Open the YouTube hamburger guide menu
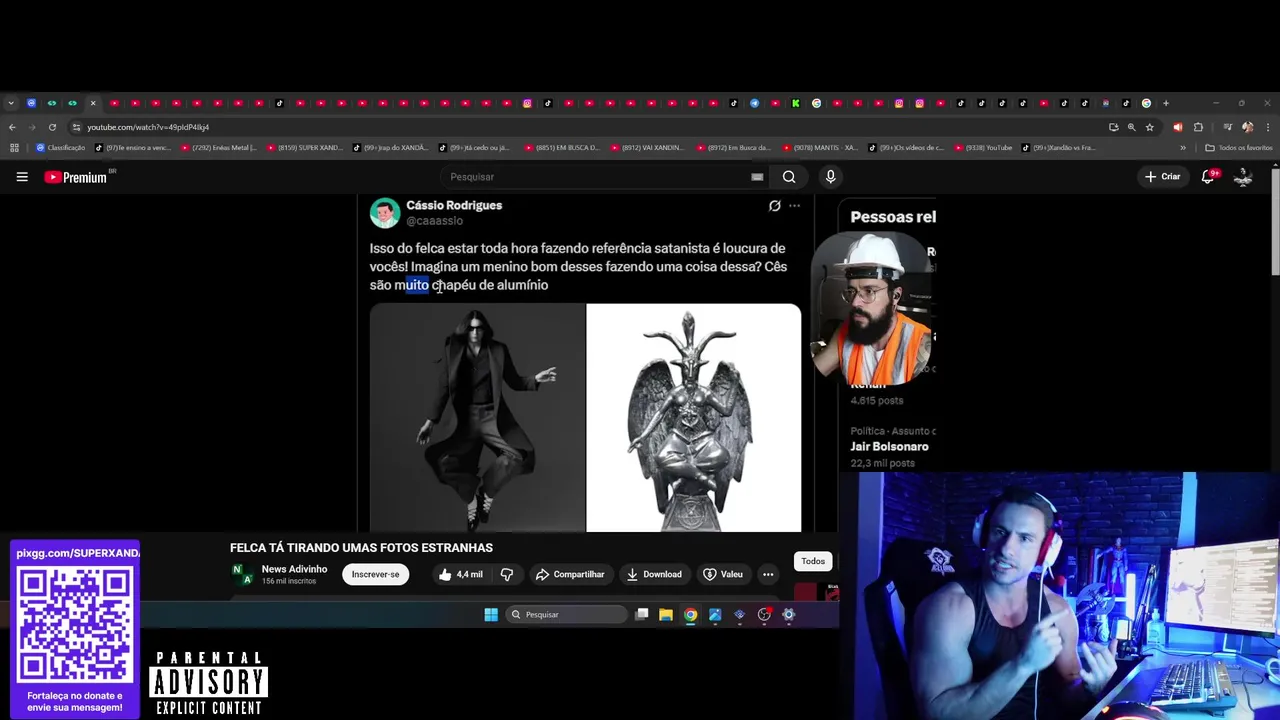The image size is (1280, 720). click(22, 177)
